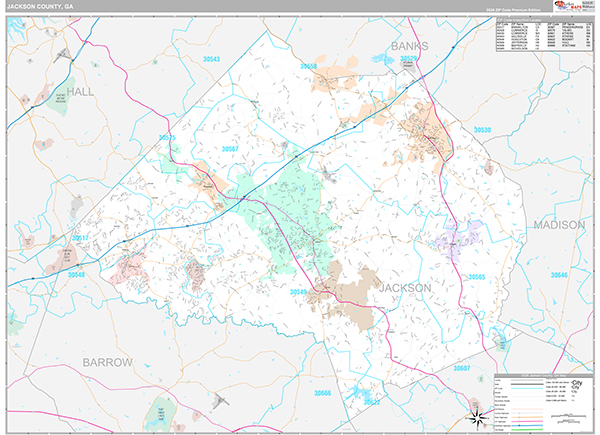Click ZIP code label 30567

point(230,149)
